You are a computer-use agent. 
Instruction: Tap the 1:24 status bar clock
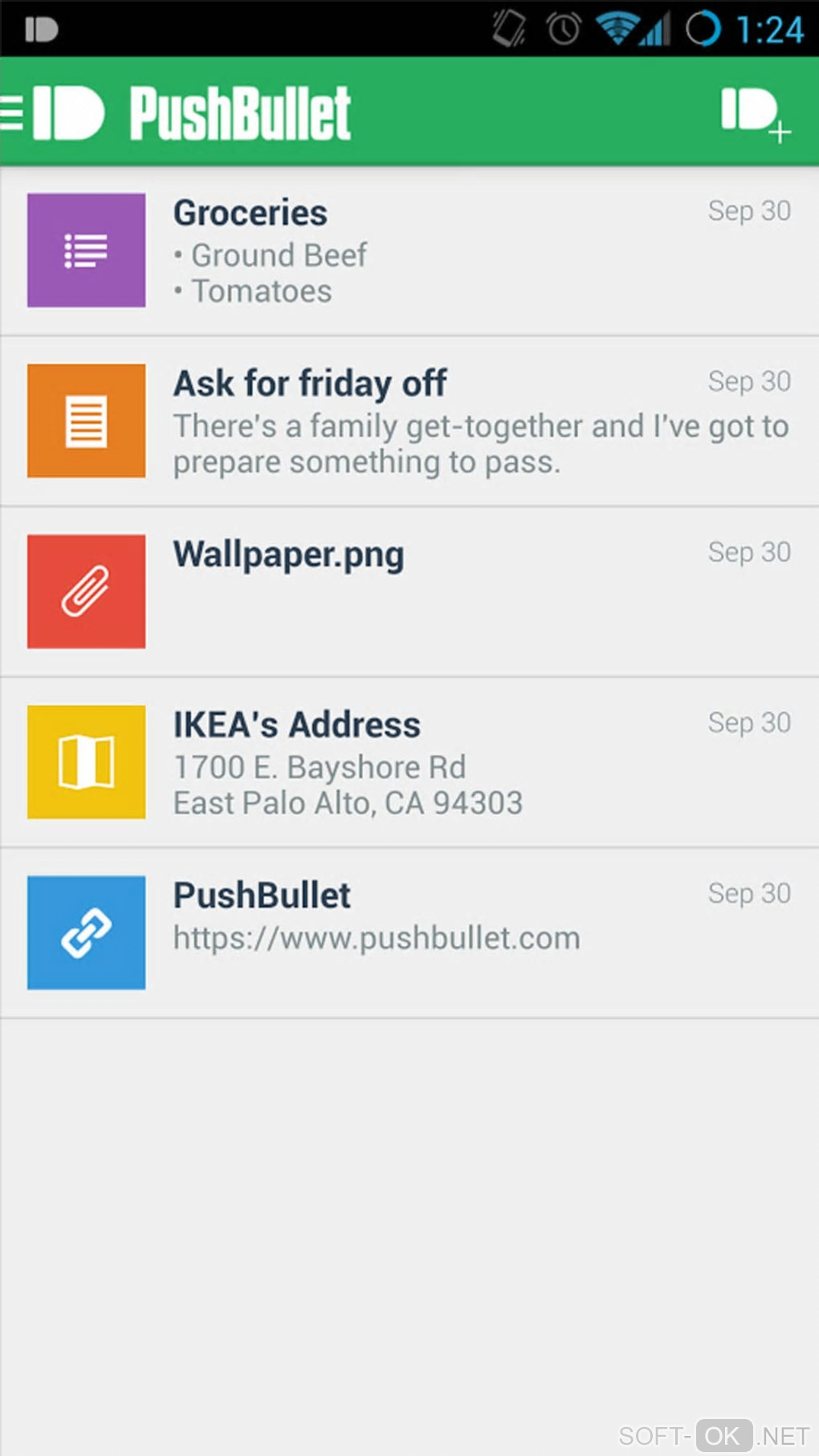coord(770,30)
